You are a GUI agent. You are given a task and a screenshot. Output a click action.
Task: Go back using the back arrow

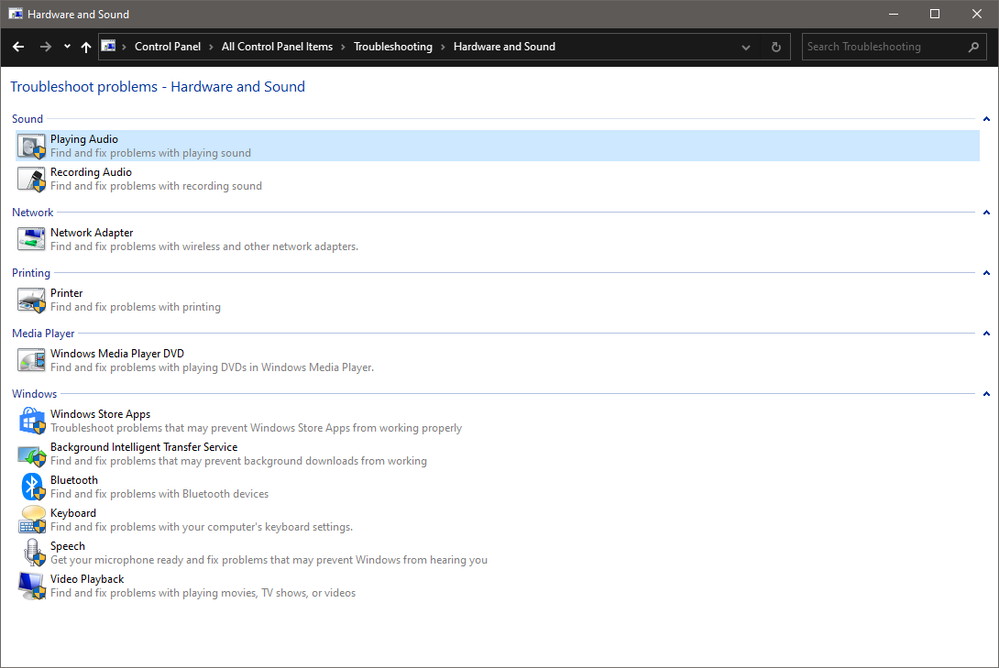pos(18,47)
